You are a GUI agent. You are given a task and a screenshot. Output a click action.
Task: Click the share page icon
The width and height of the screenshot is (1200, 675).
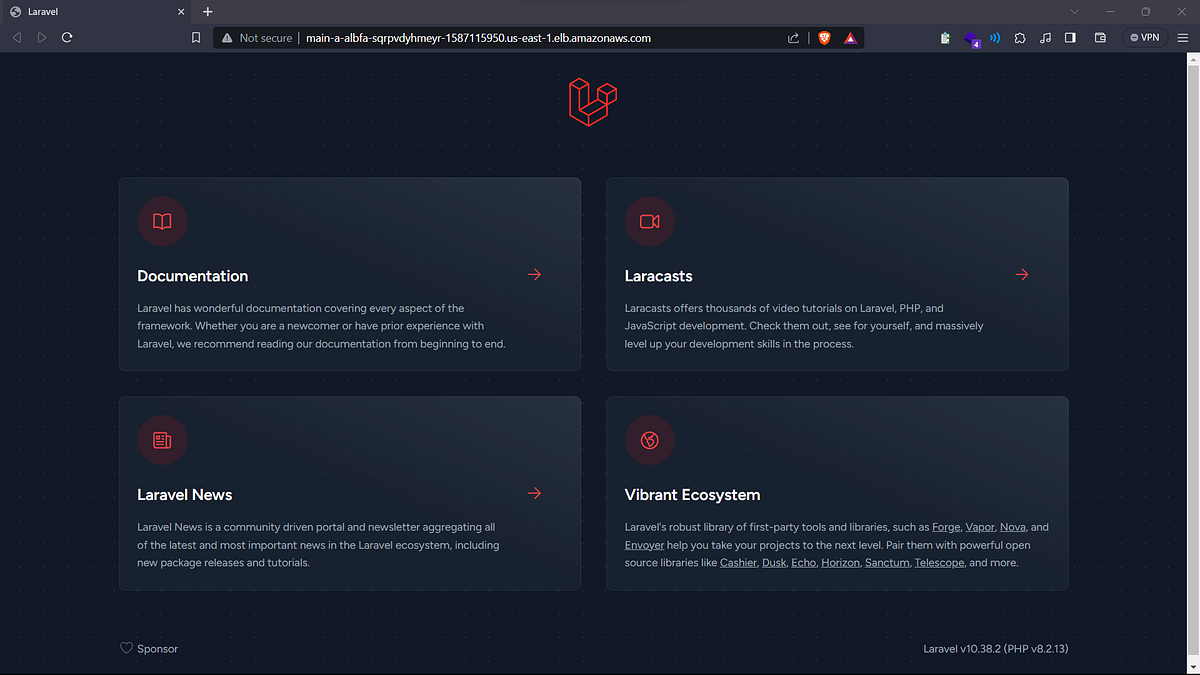click(x=793, y=37)
